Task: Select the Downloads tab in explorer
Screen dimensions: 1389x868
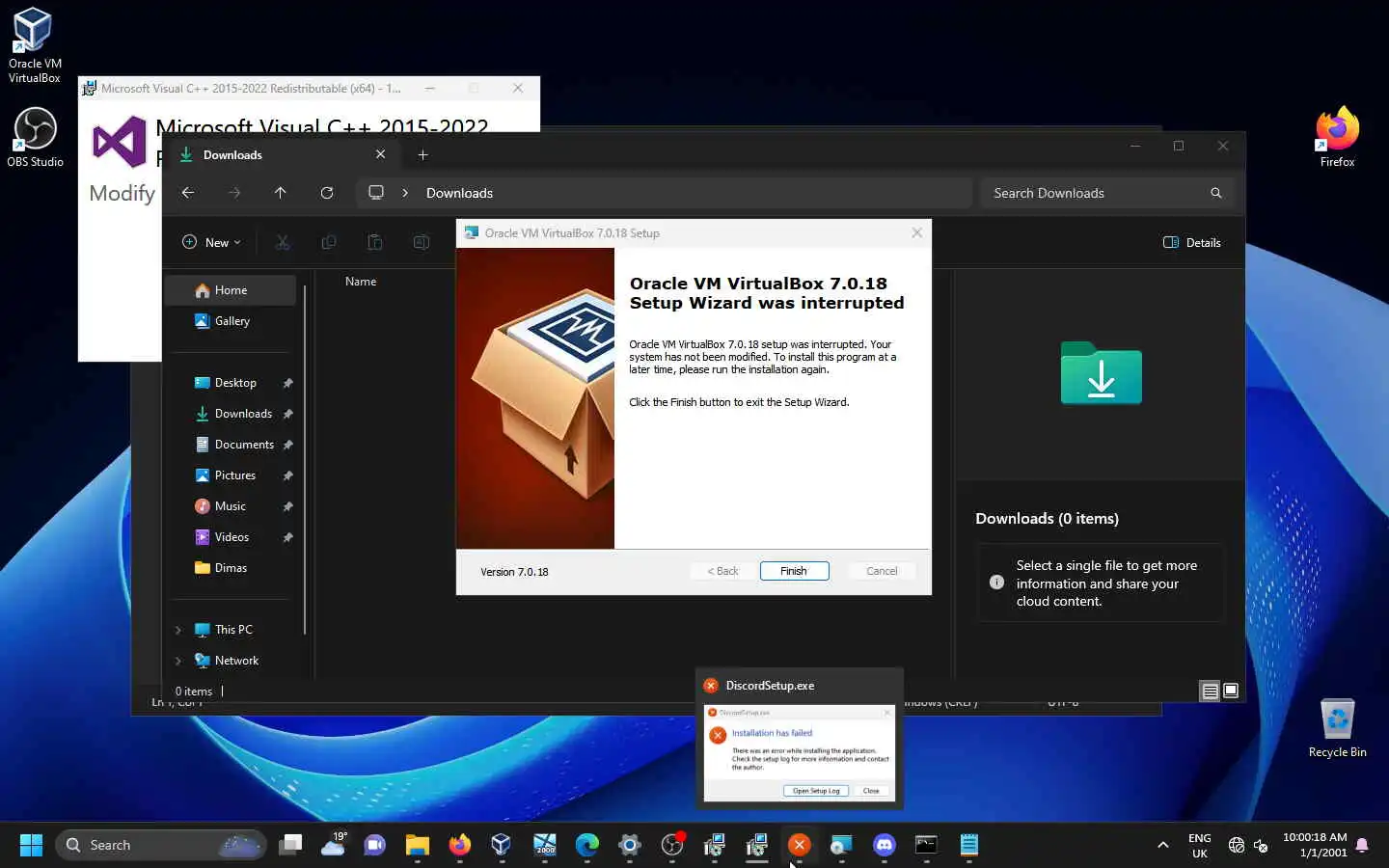Action: 281,154
